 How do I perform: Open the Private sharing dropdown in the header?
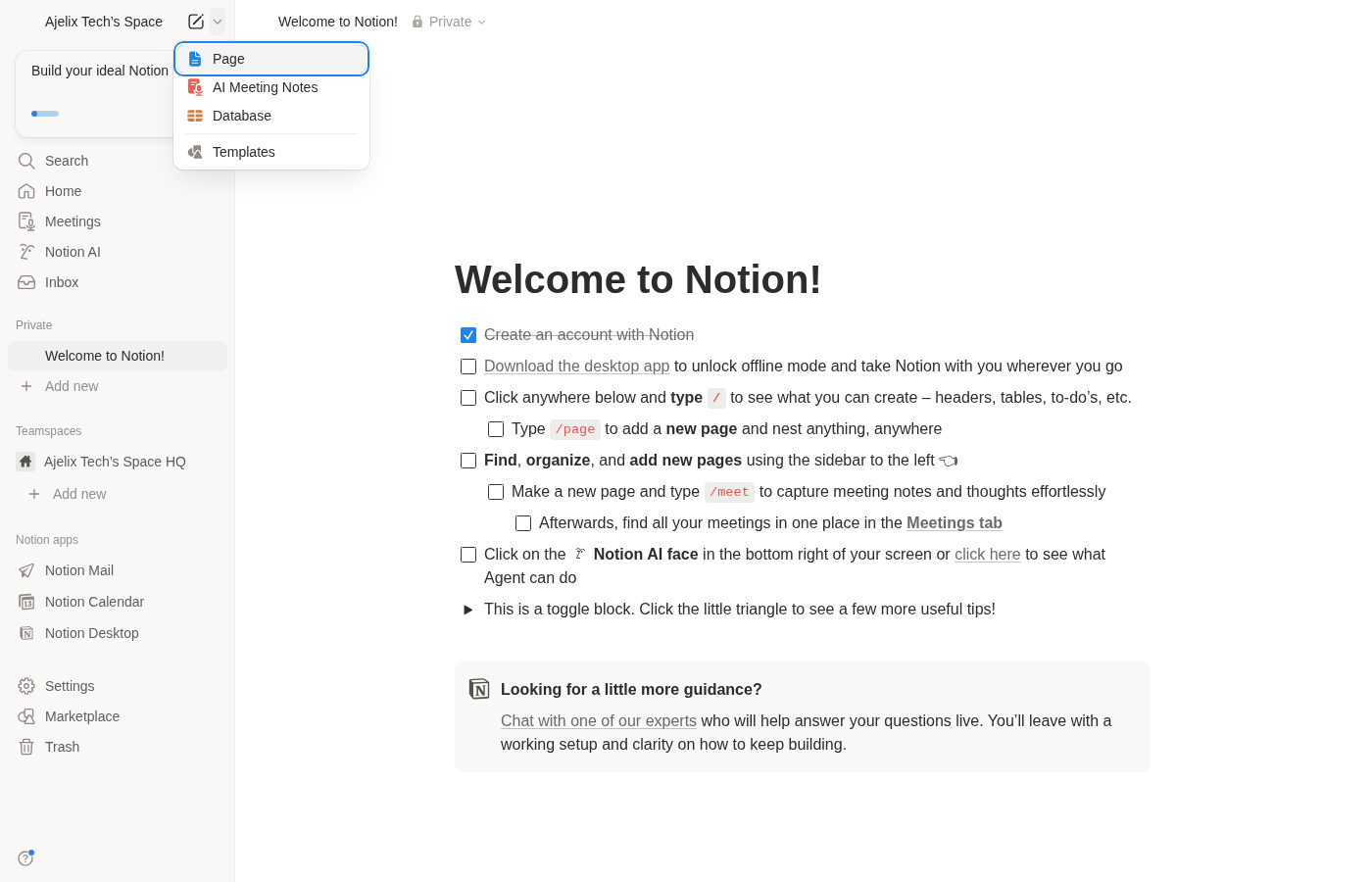(449, 21)
